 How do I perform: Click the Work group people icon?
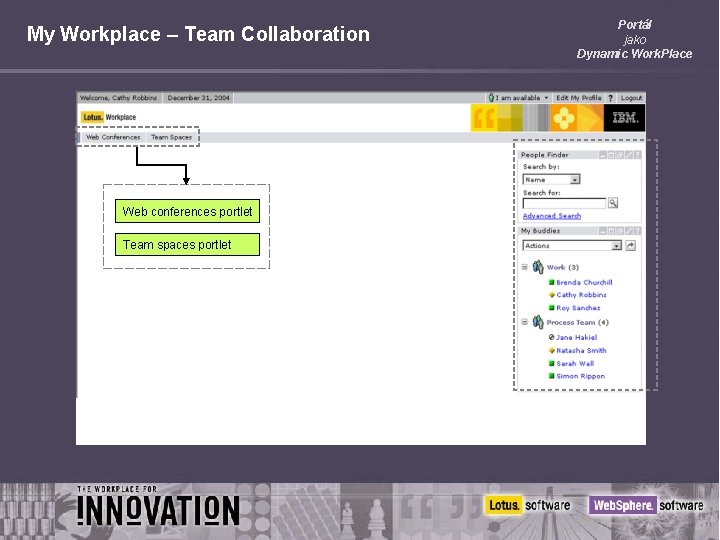coord(538,267)
